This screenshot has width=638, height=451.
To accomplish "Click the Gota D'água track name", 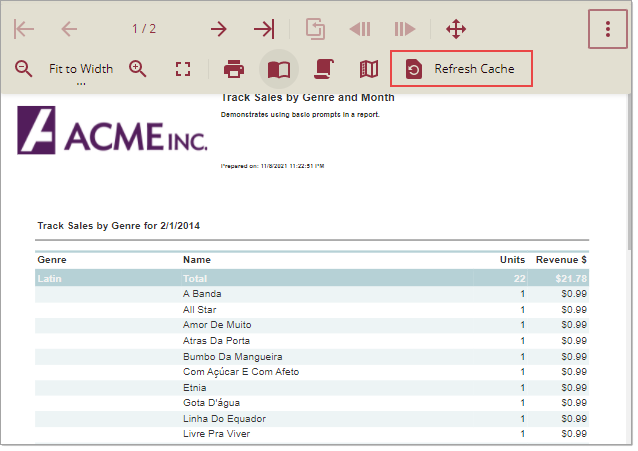I will click(212, 403).
